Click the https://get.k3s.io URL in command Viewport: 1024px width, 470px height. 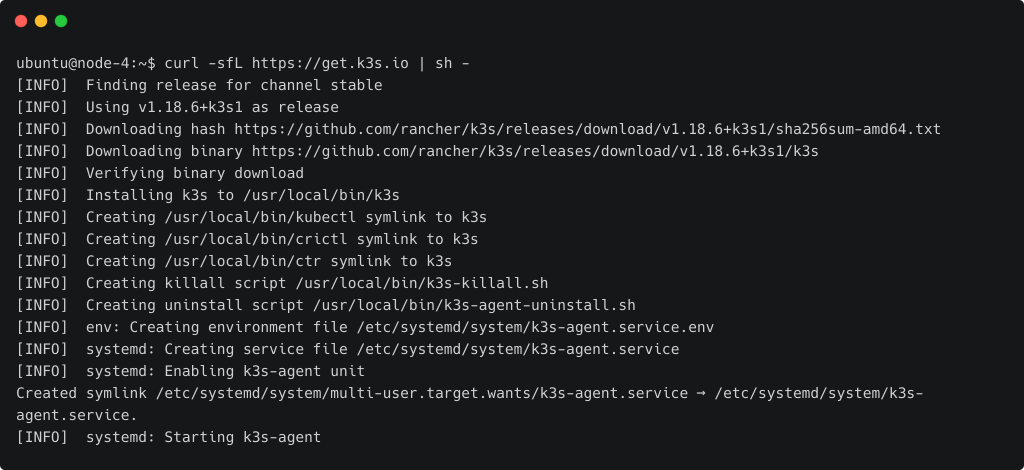pyautogui.click(x=330, y=63)
